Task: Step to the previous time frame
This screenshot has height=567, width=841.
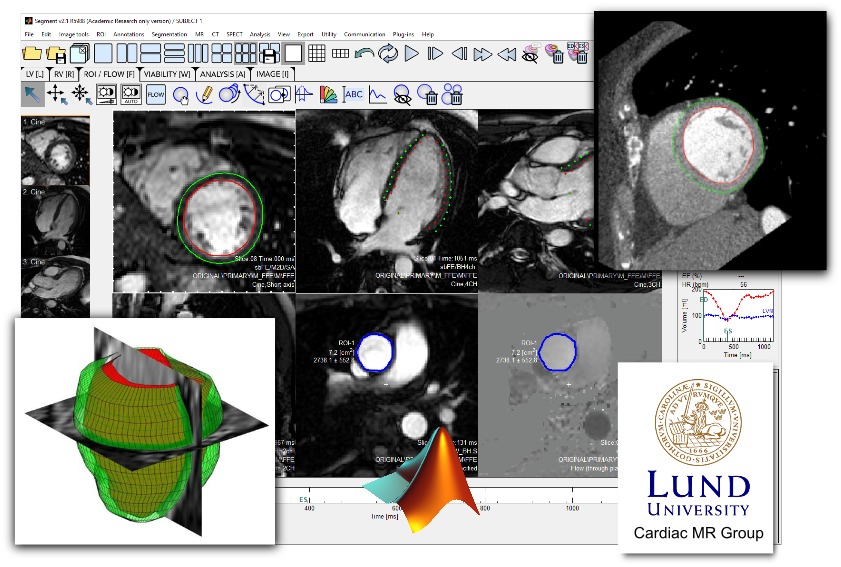Action: (459, 54)
